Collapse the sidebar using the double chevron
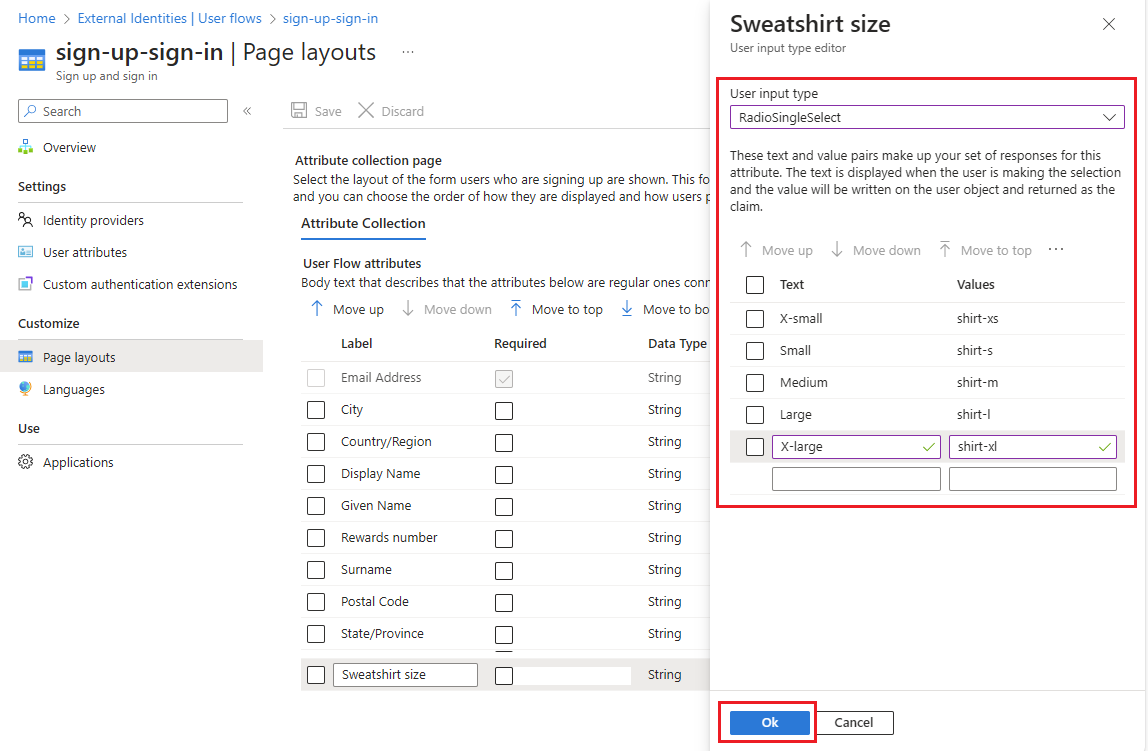This screenshot has height=751, width=1148. click(x=247, y=111)
